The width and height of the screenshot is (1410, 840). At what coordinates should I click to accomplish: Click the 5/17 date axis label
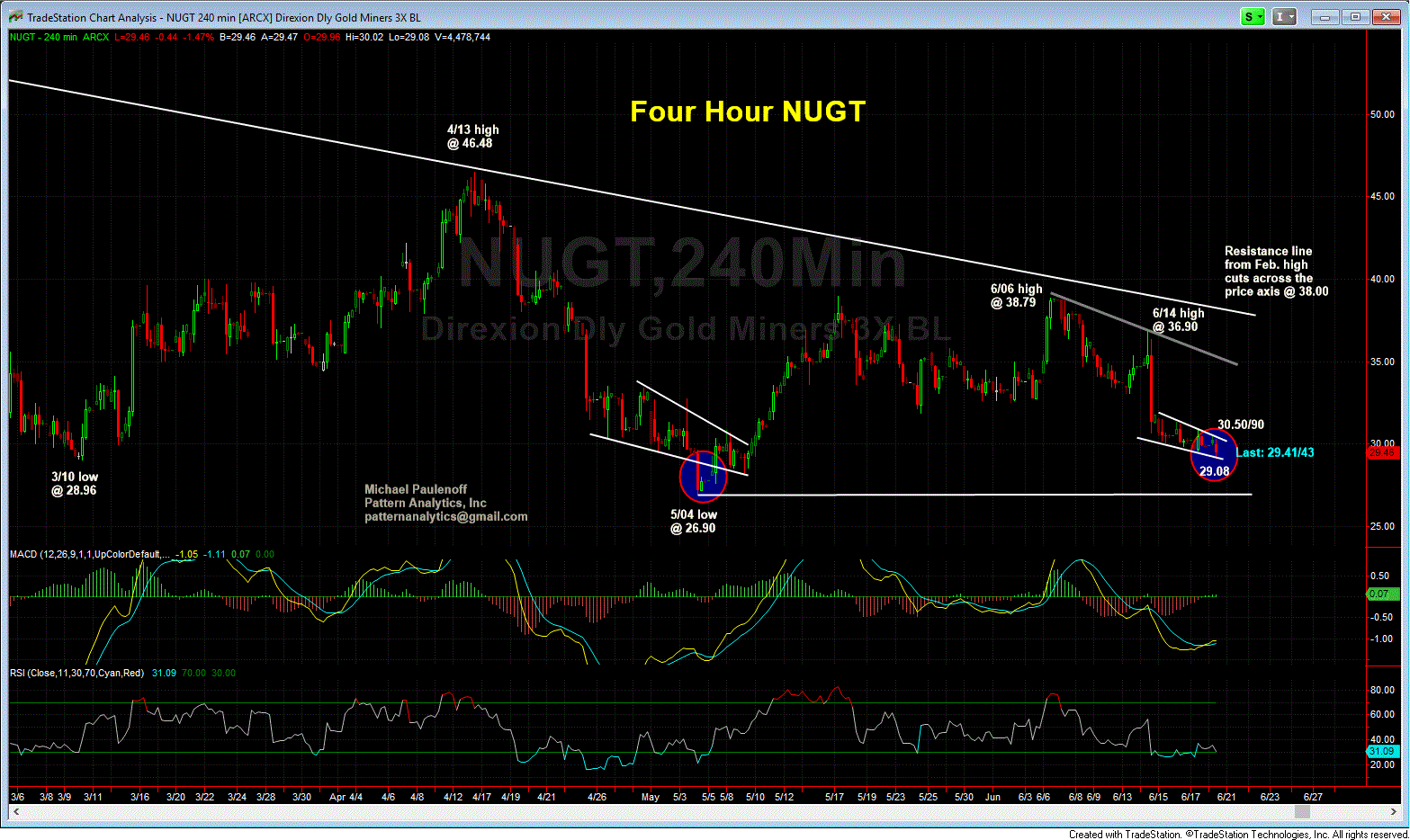[834, 797]
